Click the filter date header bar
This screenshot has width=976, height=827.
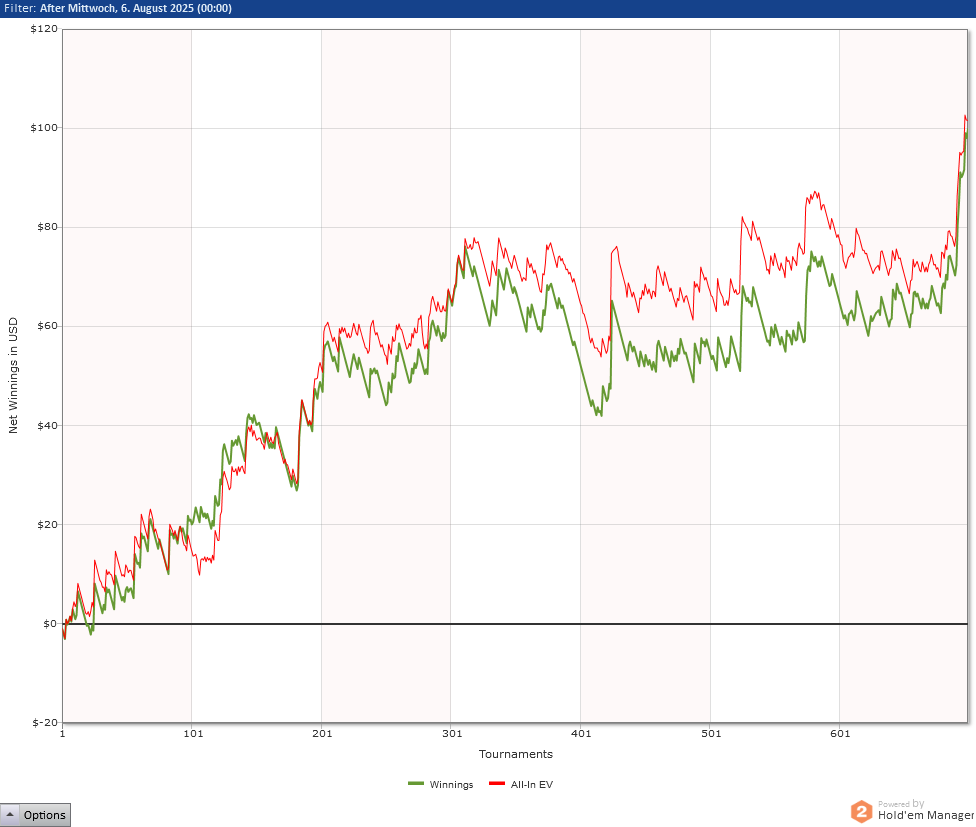coord(488,8)
